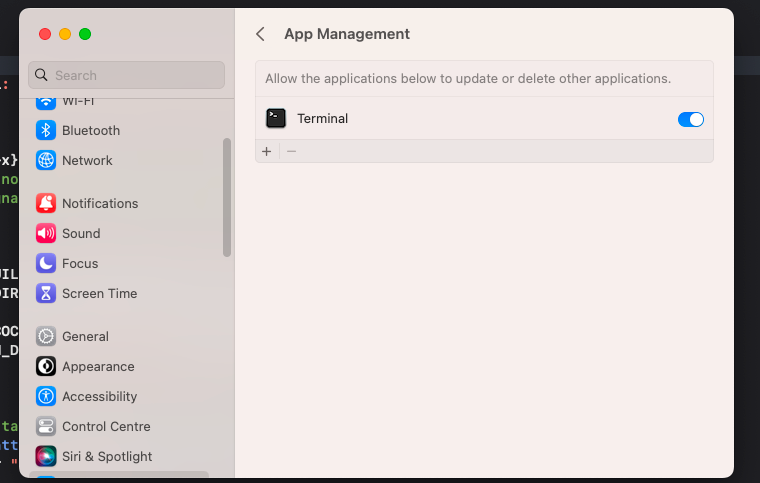Go back using the chevron arrow
Viewport: 760px width, 483px height.
[260, 34]
